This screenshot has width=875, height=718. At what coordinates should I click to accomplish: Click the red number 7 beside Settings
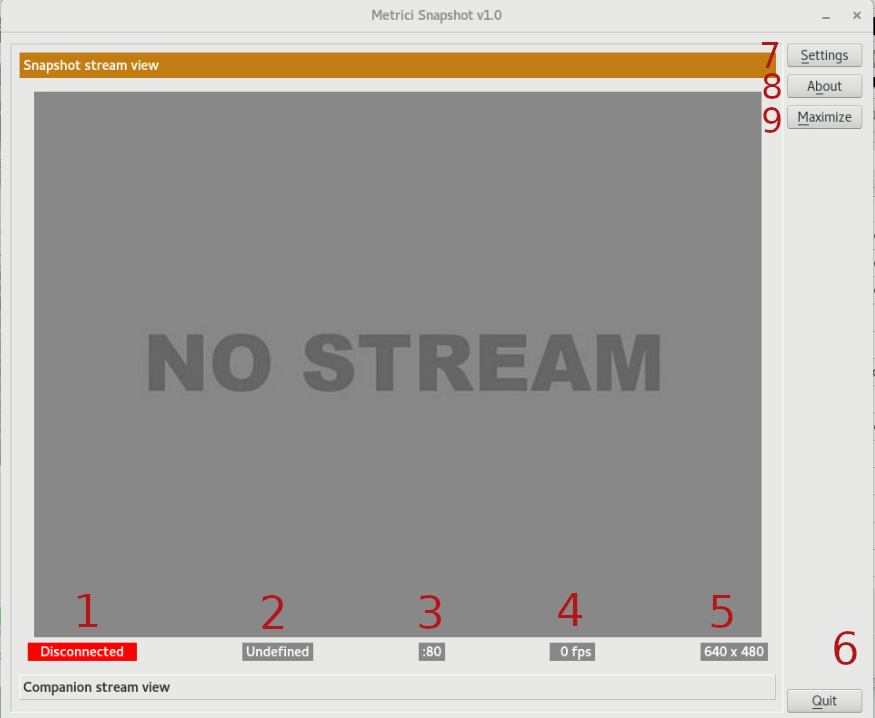pyautogui.click(x=770, y=55)
